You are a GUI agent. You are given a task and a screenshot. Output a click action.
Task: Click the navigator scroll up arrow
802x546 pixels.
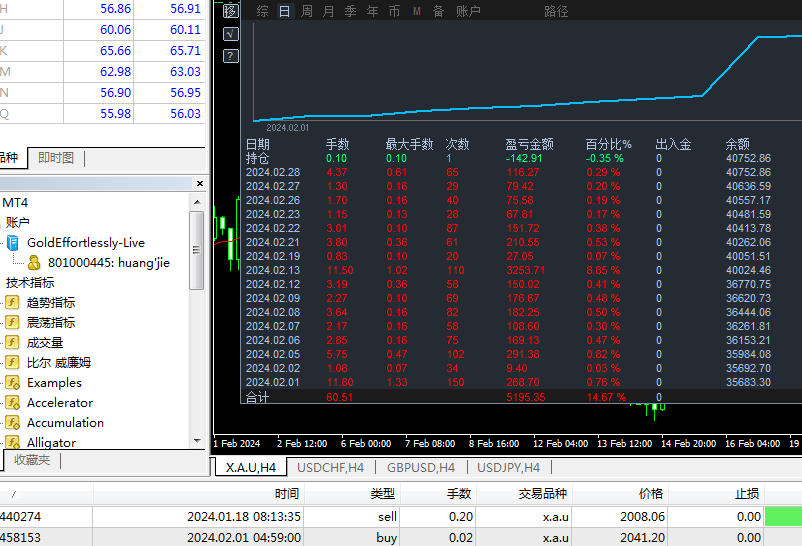tap(197, 202)
